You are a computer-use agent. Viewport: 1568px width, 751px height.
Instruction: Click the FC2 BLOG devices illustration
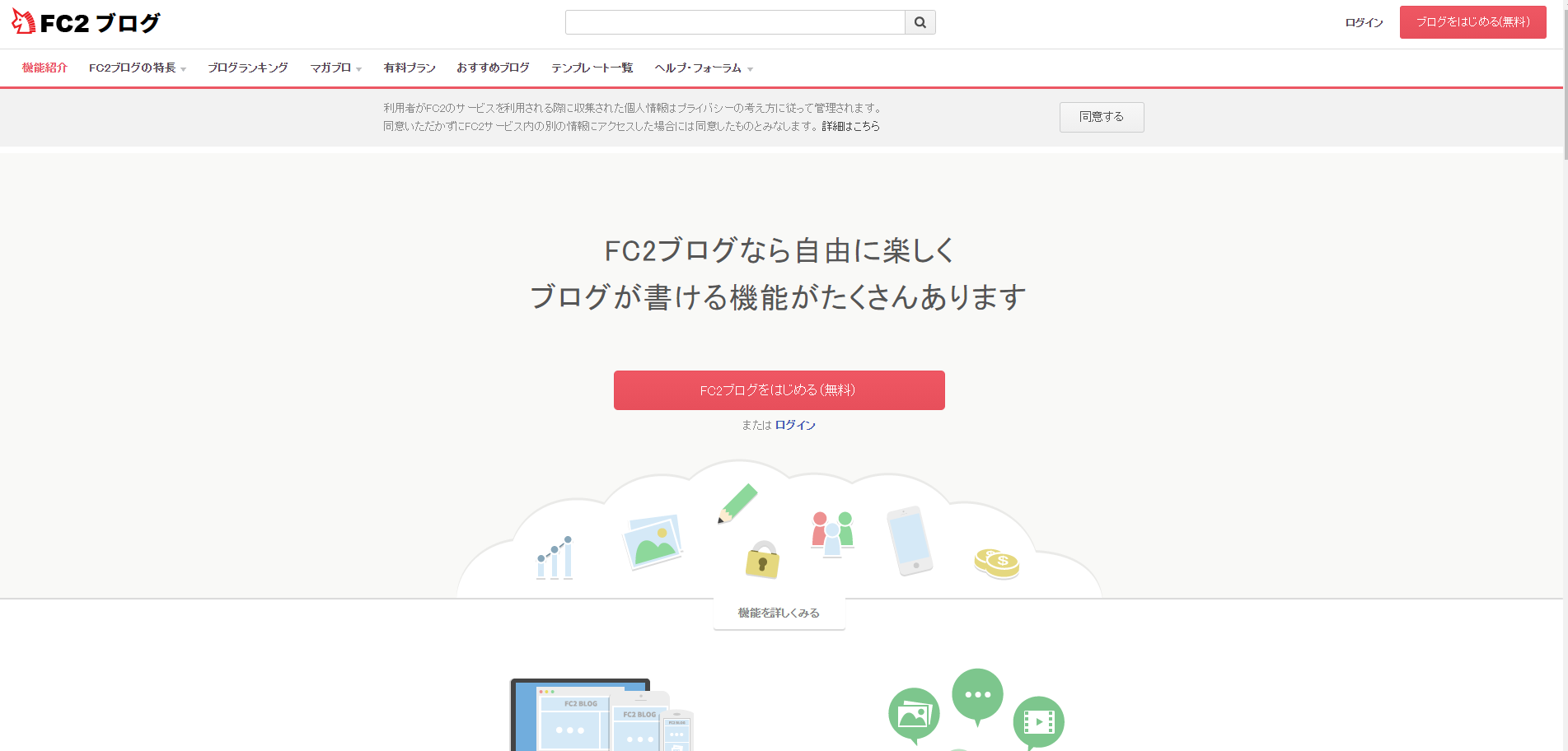point(602,715)
